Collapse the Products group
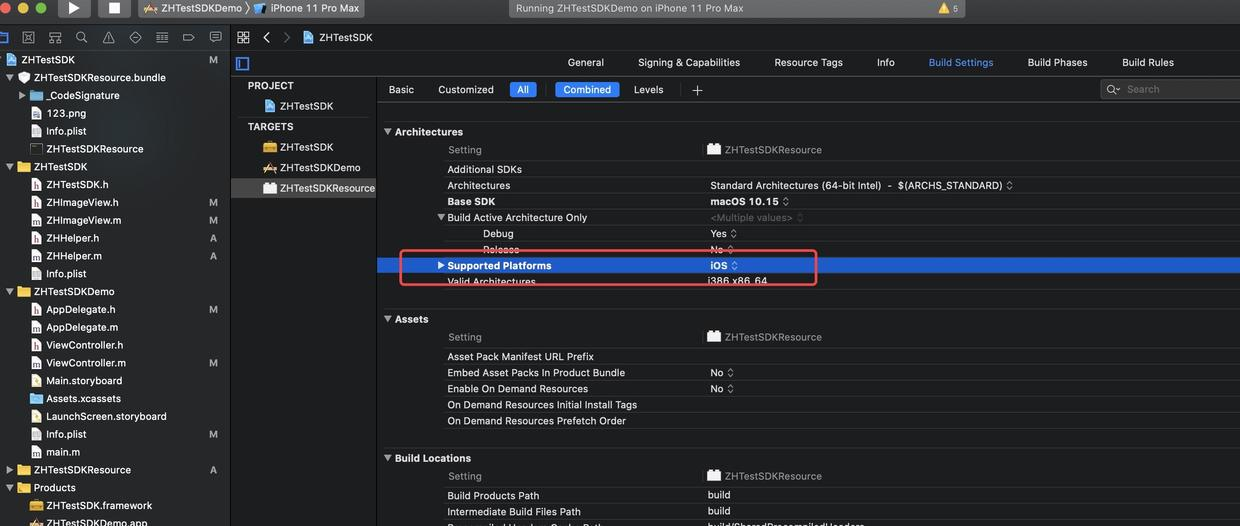The height and width of the screenshot is (526, 1240). tap(10, 488)
